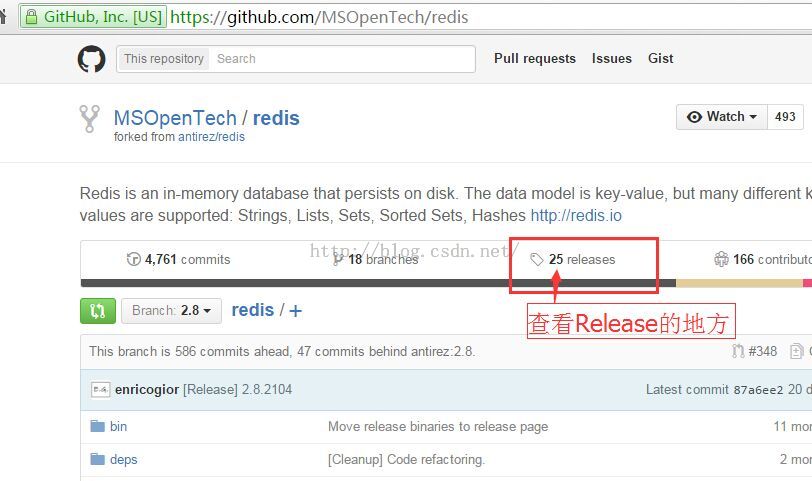This screenshot has width=812, height=481.
Task: Click the GitHub octocat logo
Action: pyautogui.click(x=92, y=59)
